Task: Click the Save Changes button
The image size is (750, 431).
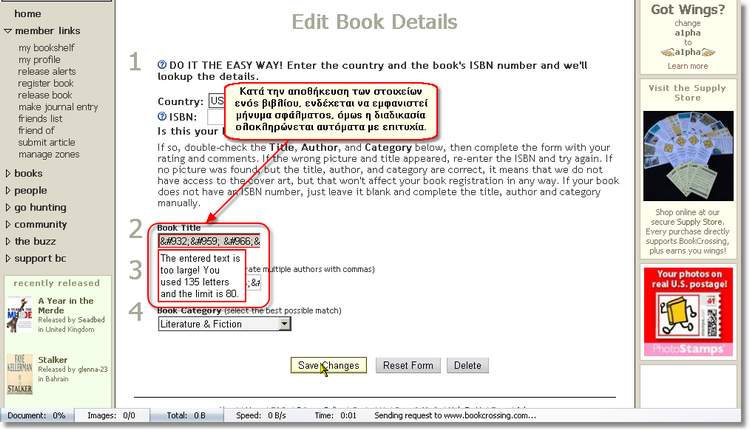Action: coord(329,365)
